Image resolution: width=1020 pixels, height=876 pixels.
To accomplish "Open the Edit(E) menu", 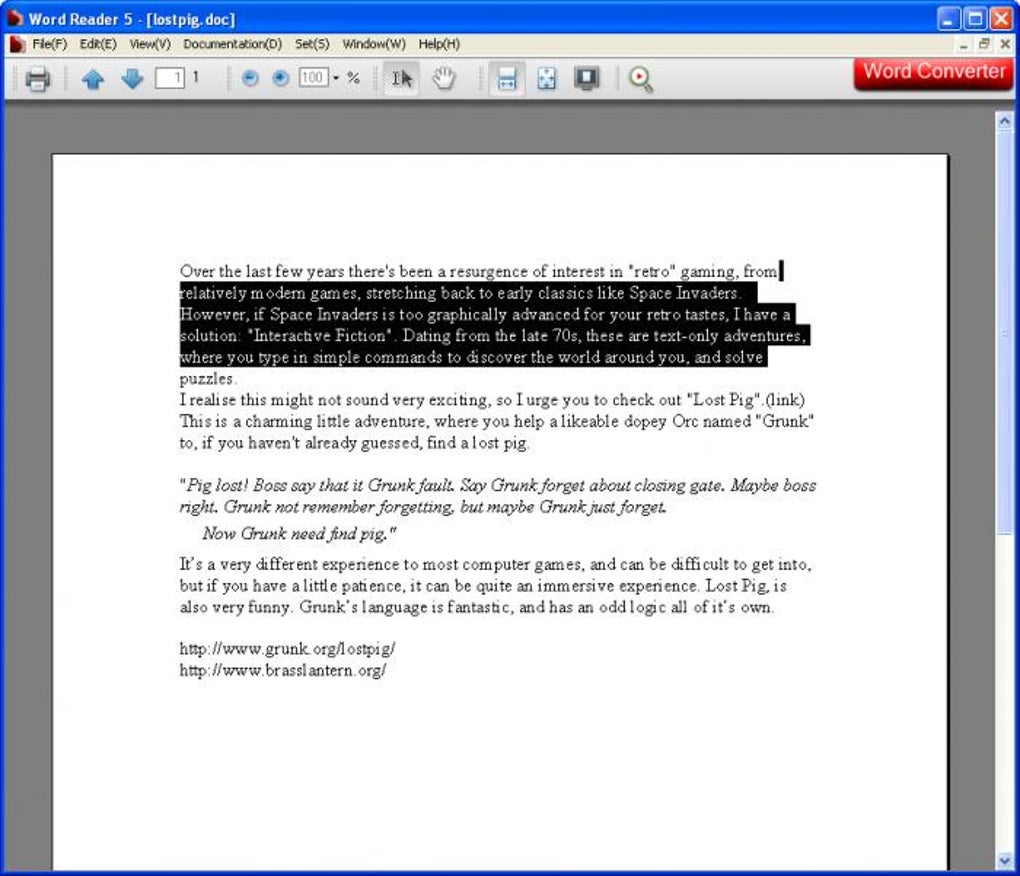I will pos(98,44).
